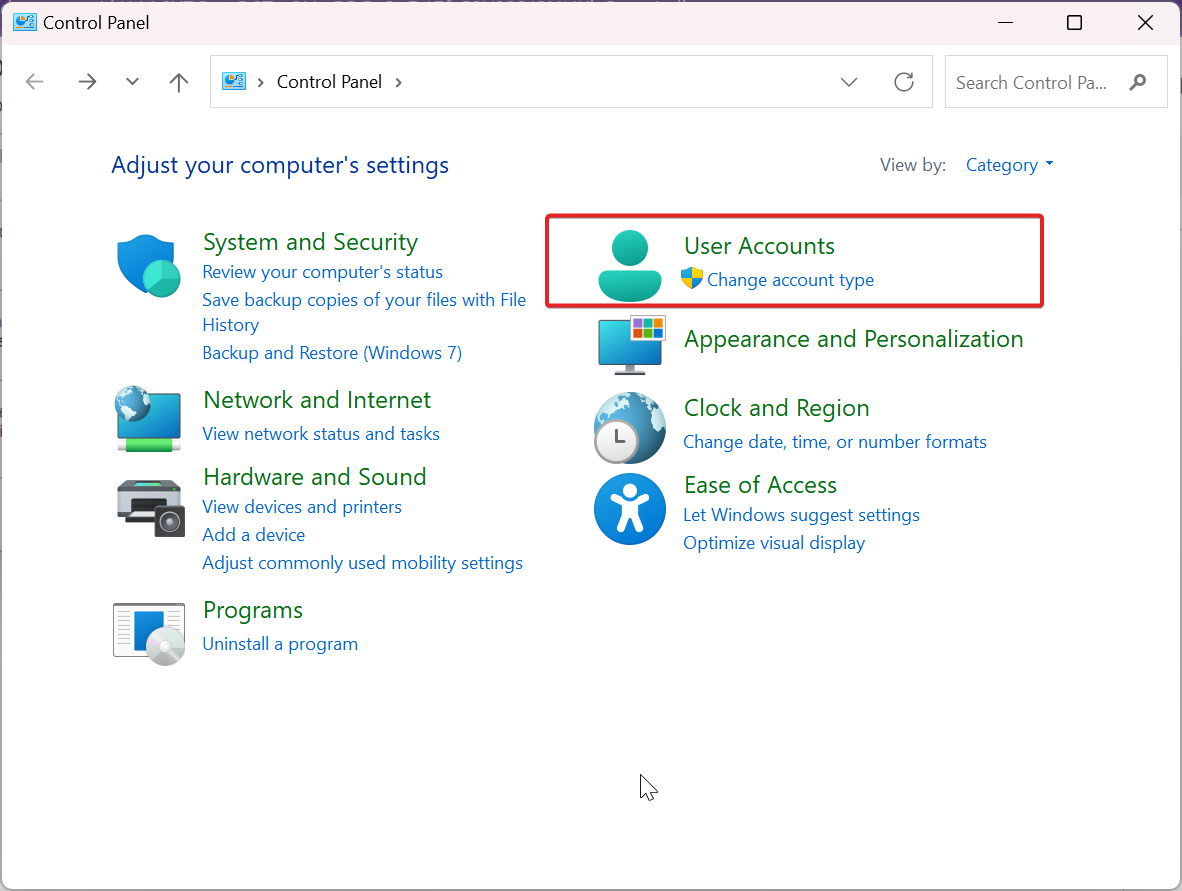Expand the chevron before Control Panel breadcrumb
The width and height of the screenshot is (1182, 891).
(261, 82)
